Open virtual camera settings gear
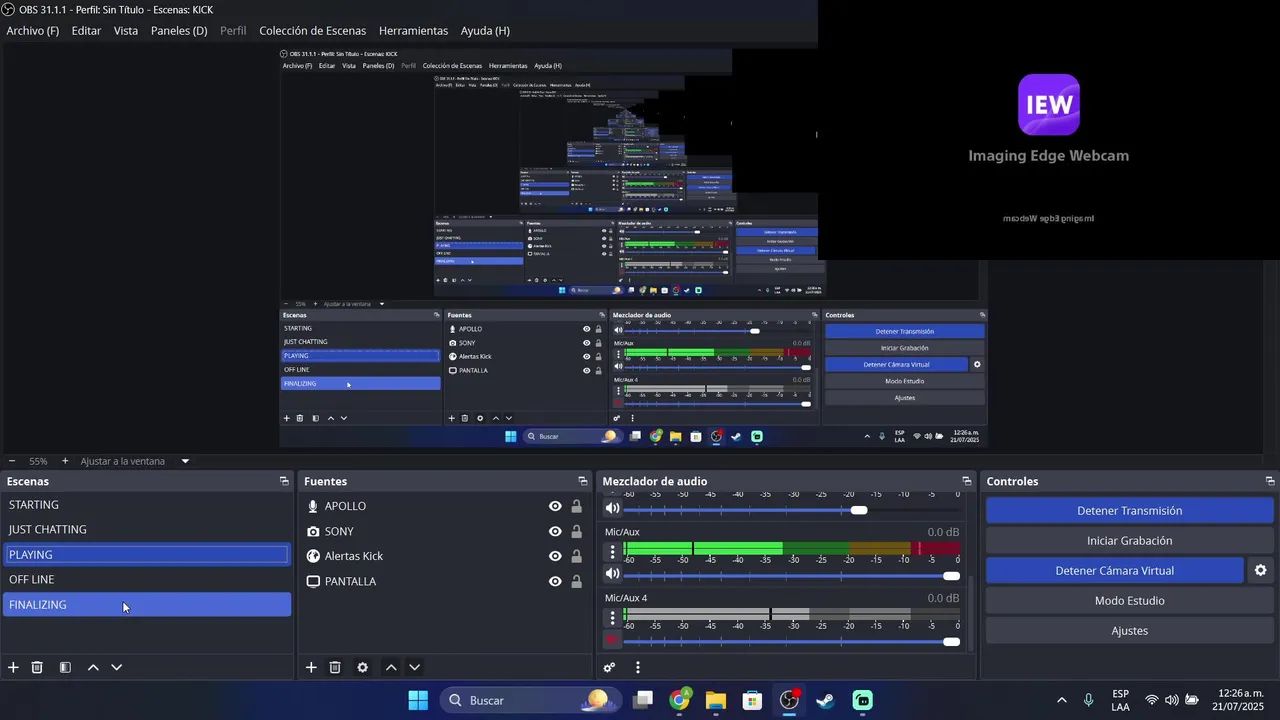Image resolution: width=1280 pixels, height=720 pixels. [x=1260, y=570]
